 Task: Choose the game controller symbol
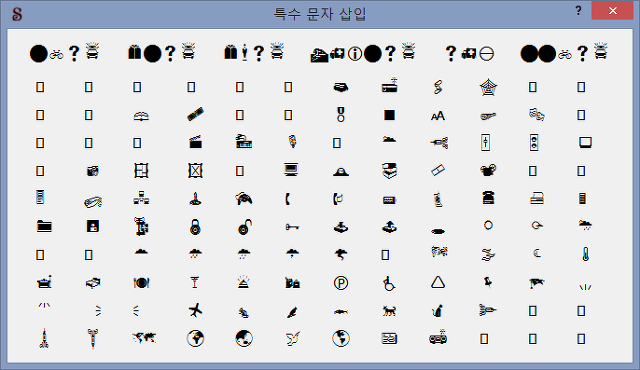(x=244, y=199)
